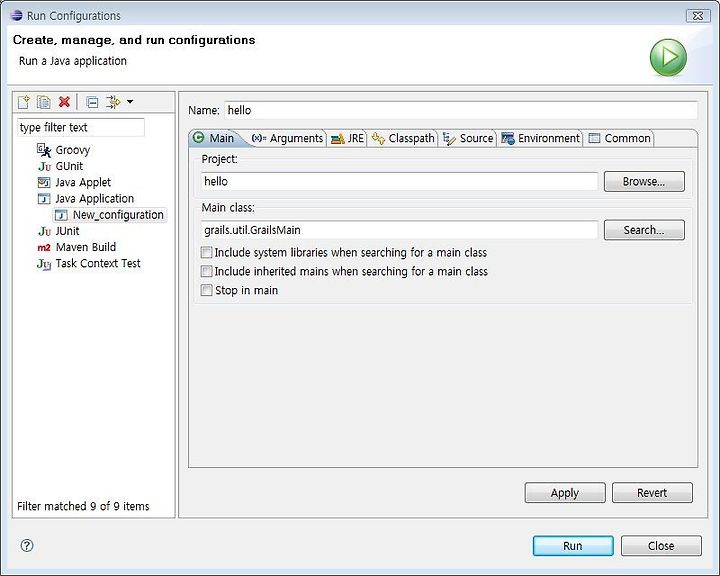Viewport: 720px width, 576px height.
Task: Collapse all configurations icon
Action: (x=92, y=102)
